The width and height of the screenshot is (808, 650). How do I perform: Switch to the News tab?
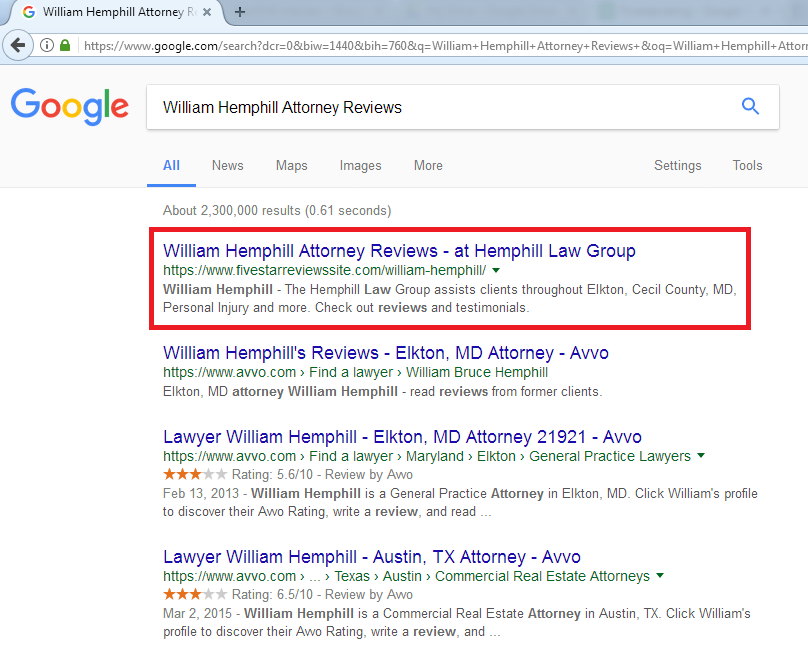[227, 165]
